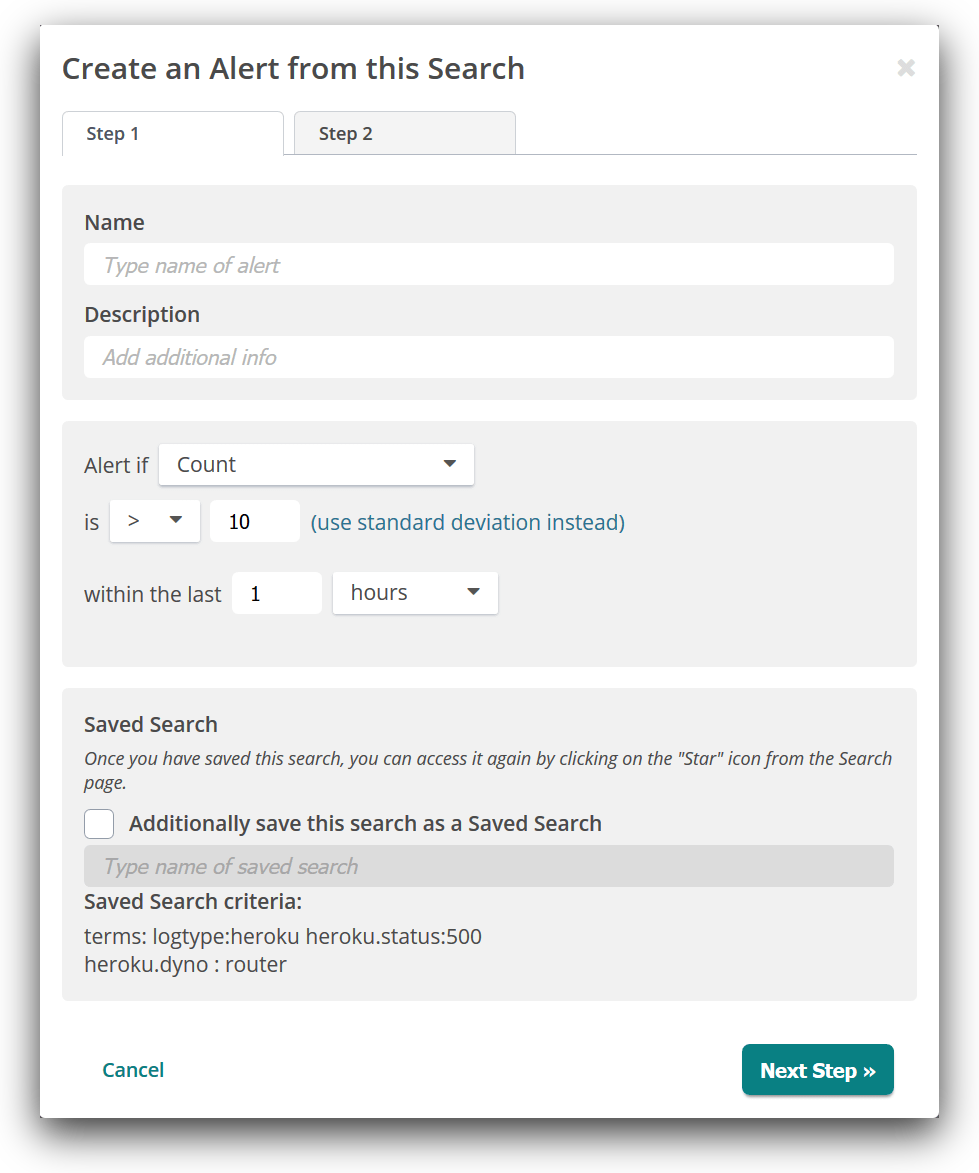Switch to the Step 1 tab
Viewport: 979px width, 1173px height.
coord(172,134)
